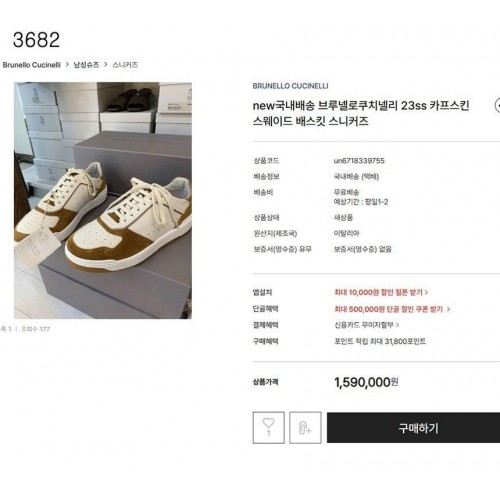Click the product title text
Image resolution: width=500 pixels, height=500 pixels.
tap(361, 113)
